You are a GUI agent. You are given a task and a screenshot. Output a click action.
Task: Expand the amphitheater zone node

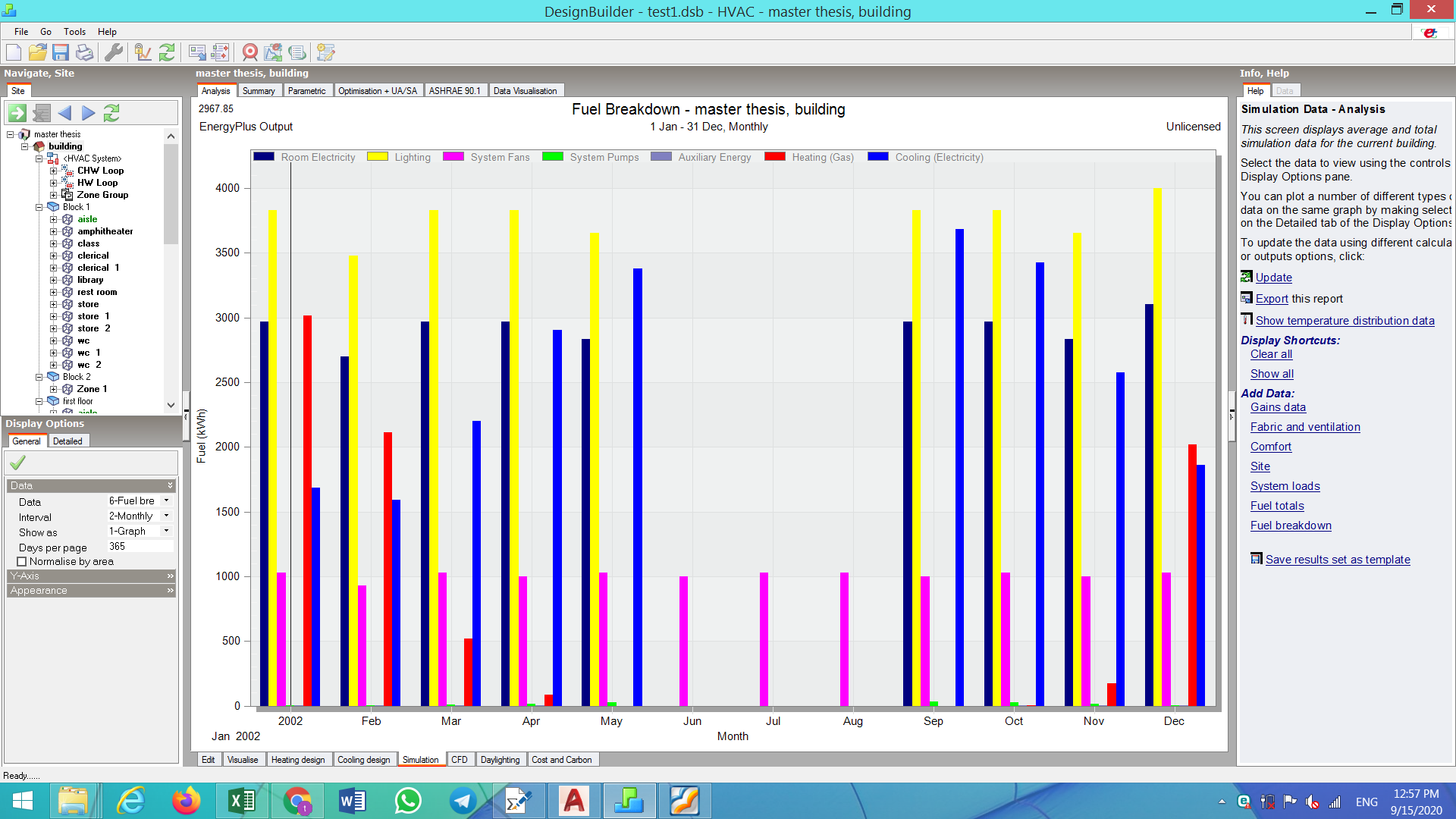tap(53, 231)
